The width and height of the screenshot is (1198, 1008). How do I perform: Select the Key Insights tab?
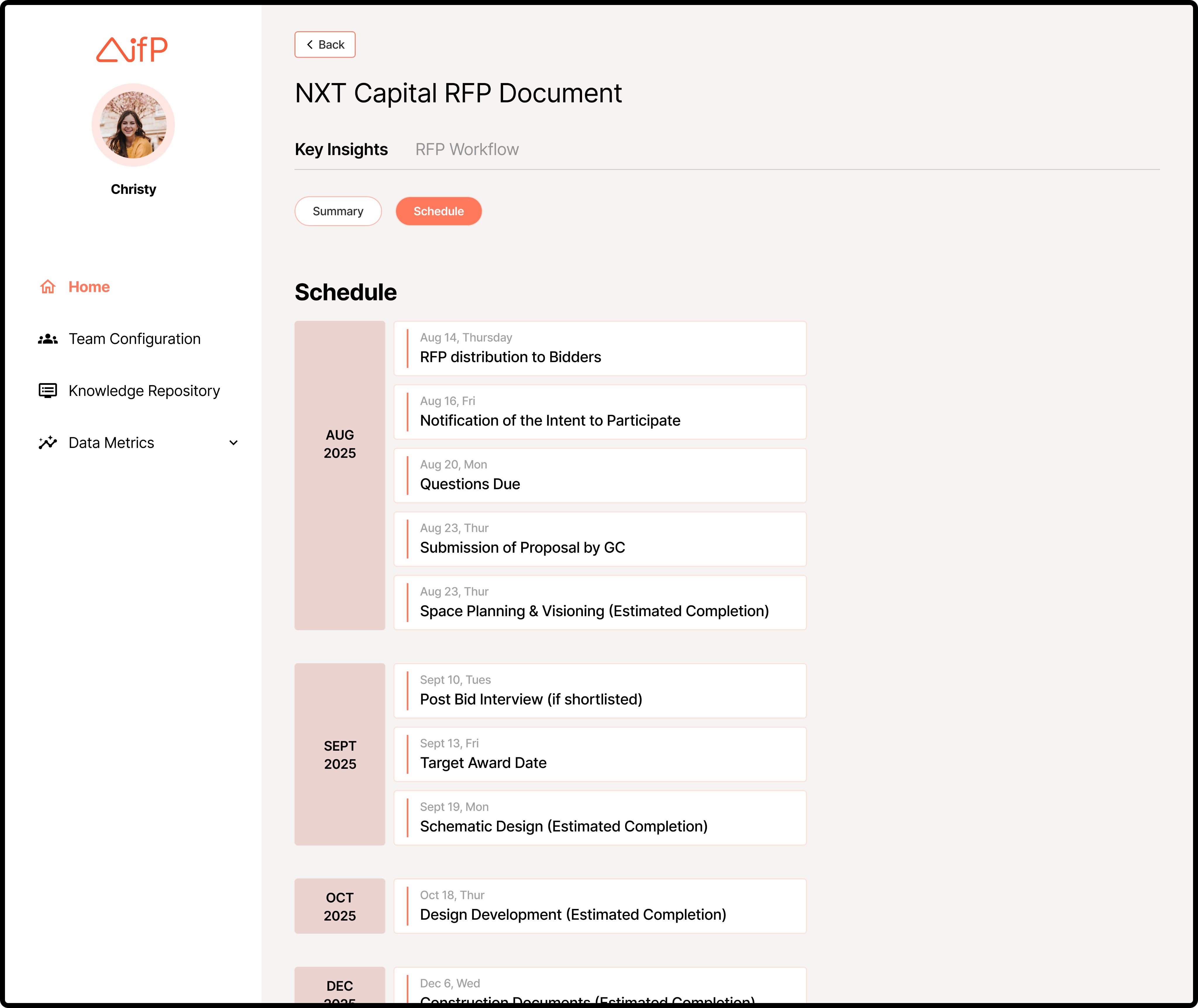pos(341,150)
